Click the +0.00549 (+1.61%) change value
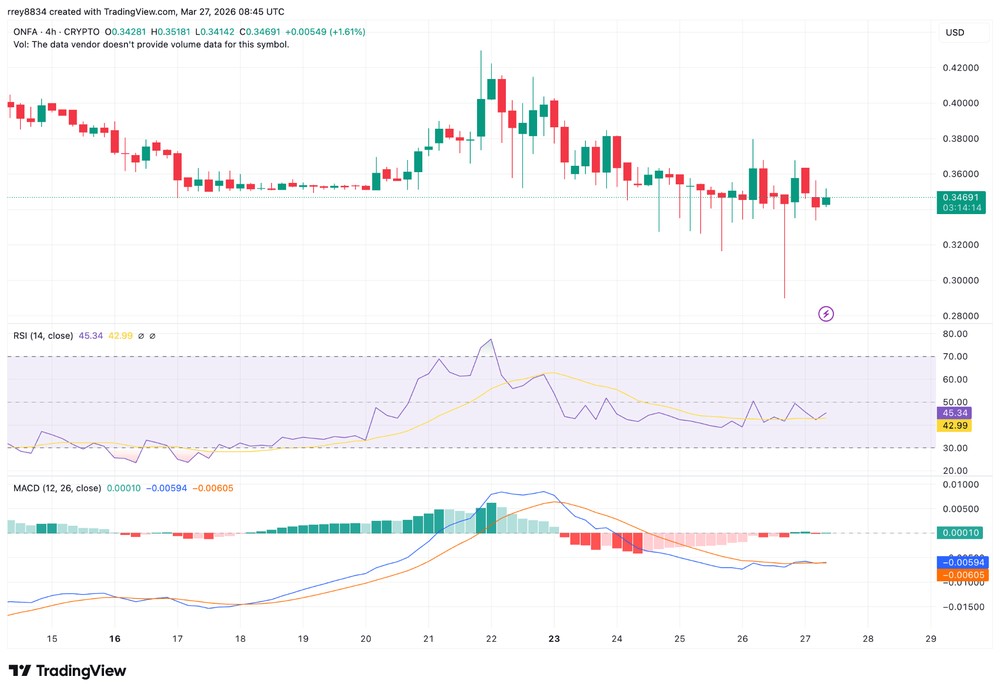The height and width of the screenshot is (693, 1000). tap(325, 32)
